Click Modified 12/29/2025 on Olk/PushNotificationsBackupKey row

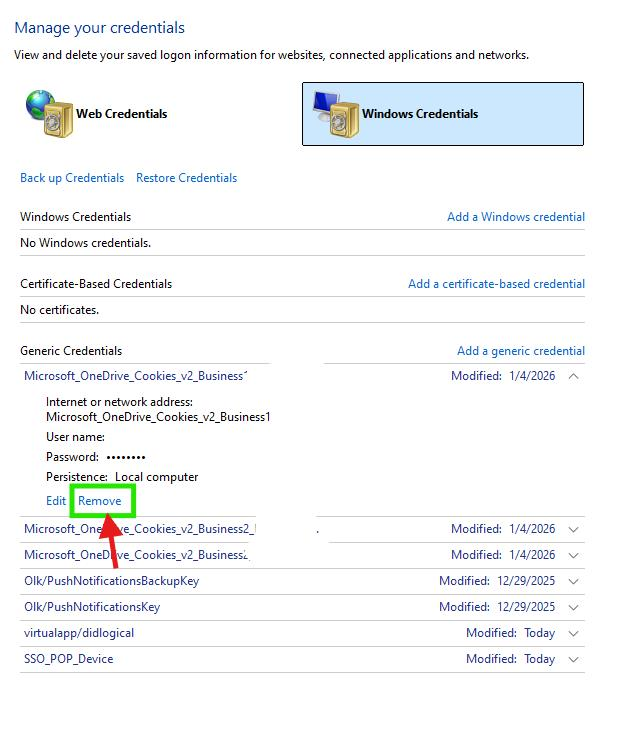(x=497, y=581)
